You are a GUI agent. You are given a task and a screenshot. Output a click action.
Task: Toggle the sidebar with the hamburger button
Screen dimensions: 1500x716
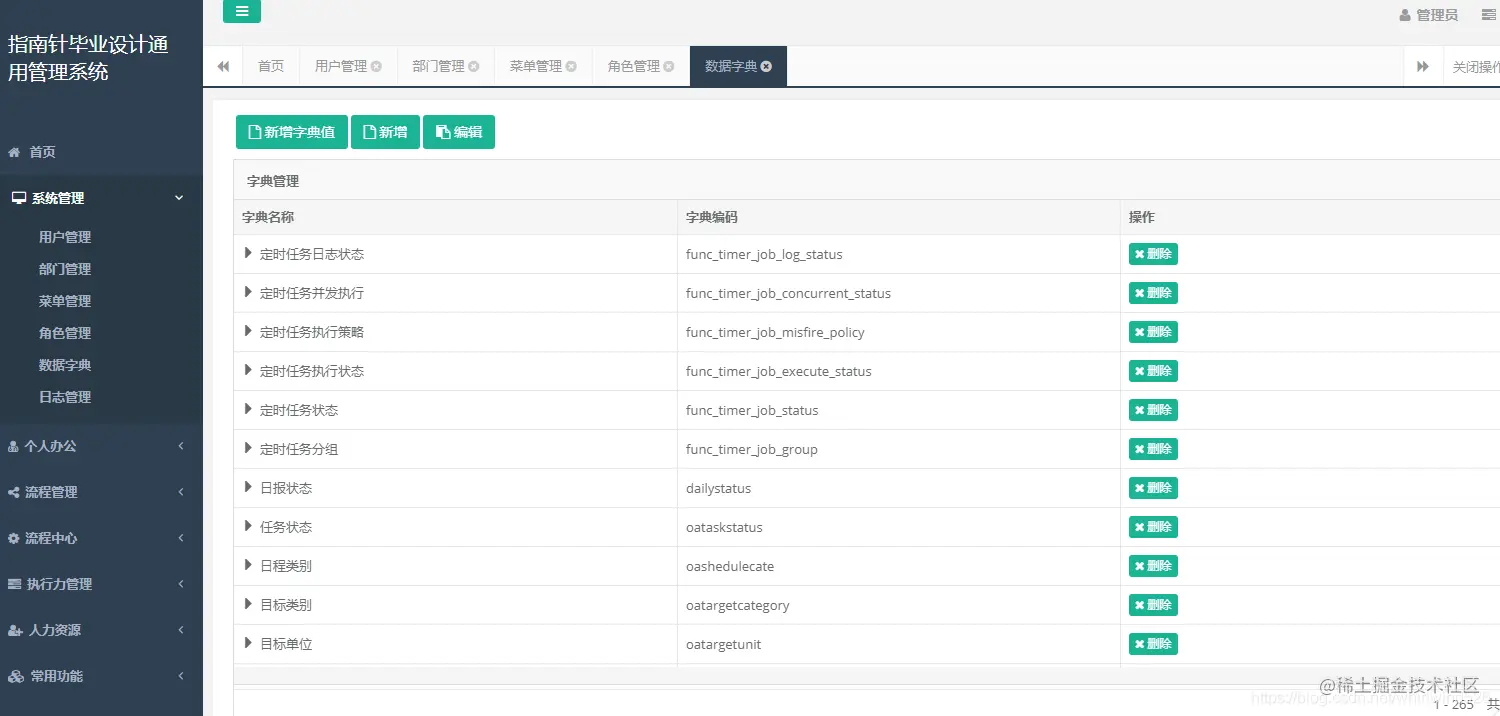coord(241,11)
